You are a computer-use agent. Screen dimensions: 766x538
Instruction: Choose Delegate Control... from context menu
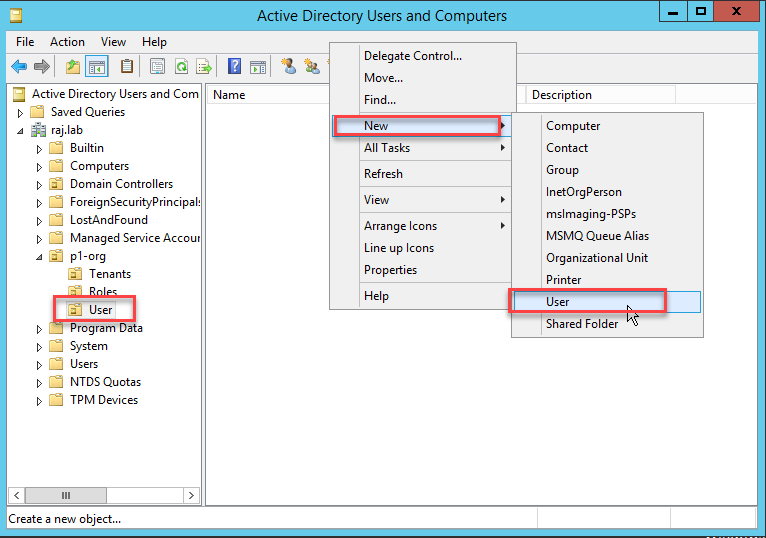(423, 56)
